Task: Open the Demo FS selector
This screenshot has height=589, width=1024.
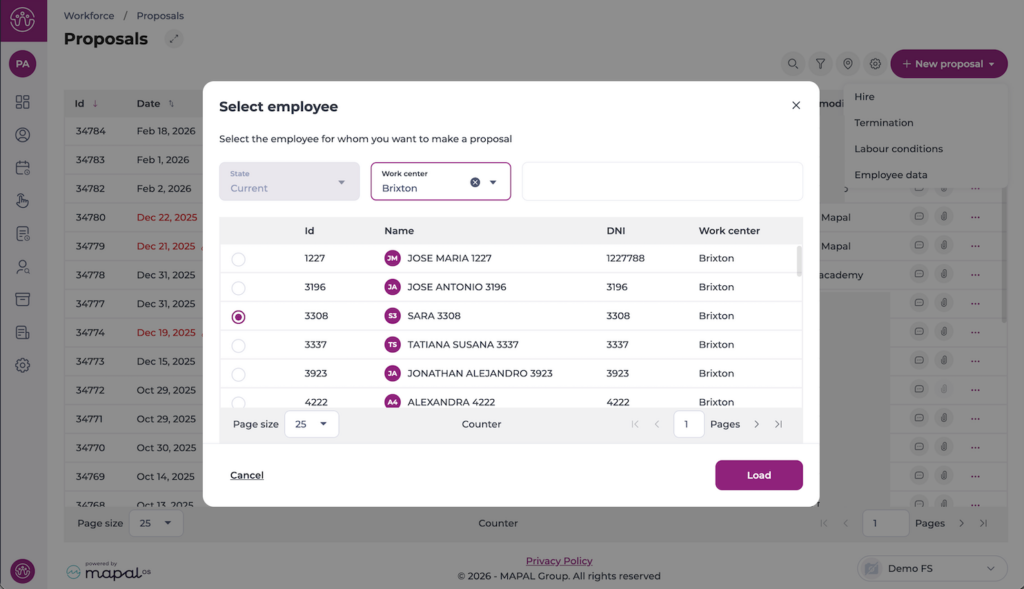Action: coord(931,568)
